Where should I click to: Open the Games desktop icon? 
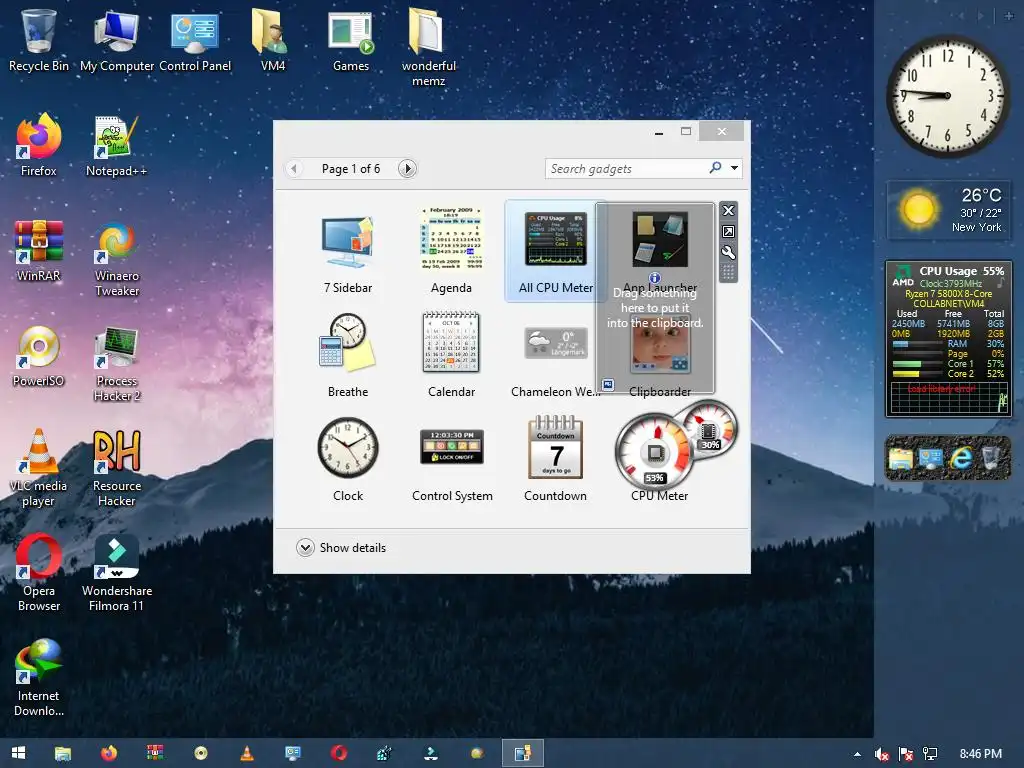coord(351,40)
